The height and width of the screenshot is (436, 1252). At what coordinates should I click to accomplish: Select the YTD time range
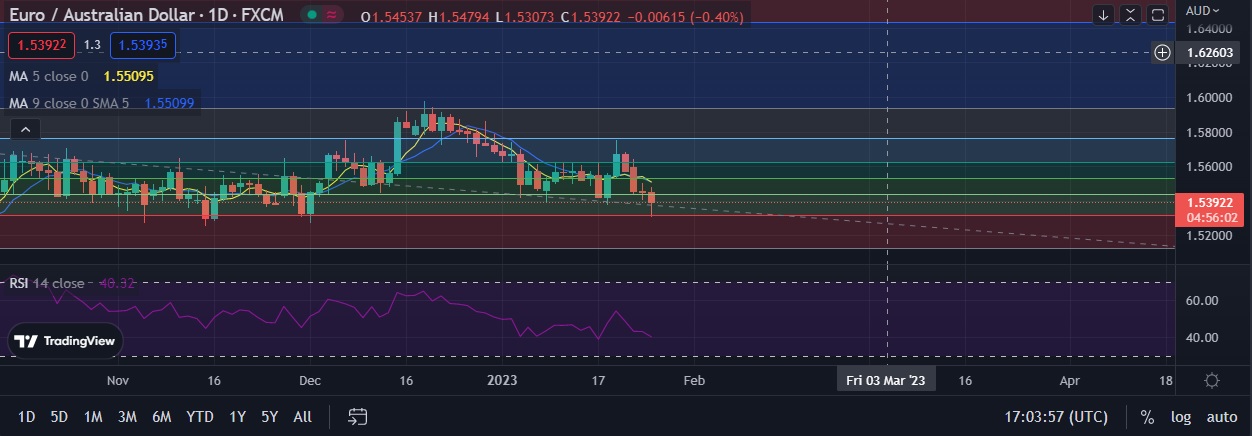(200, 417)
